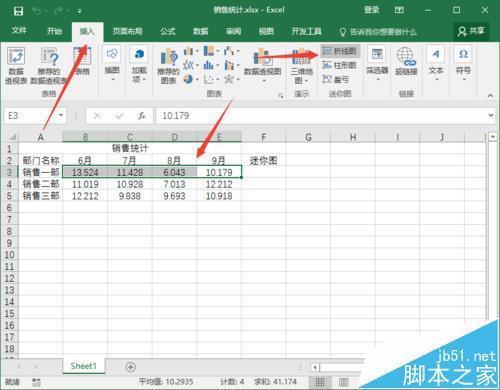Open Ribbon display options icon
This screenshot has width=500, height=390.
pyautogui.click(x=399, y=10)
